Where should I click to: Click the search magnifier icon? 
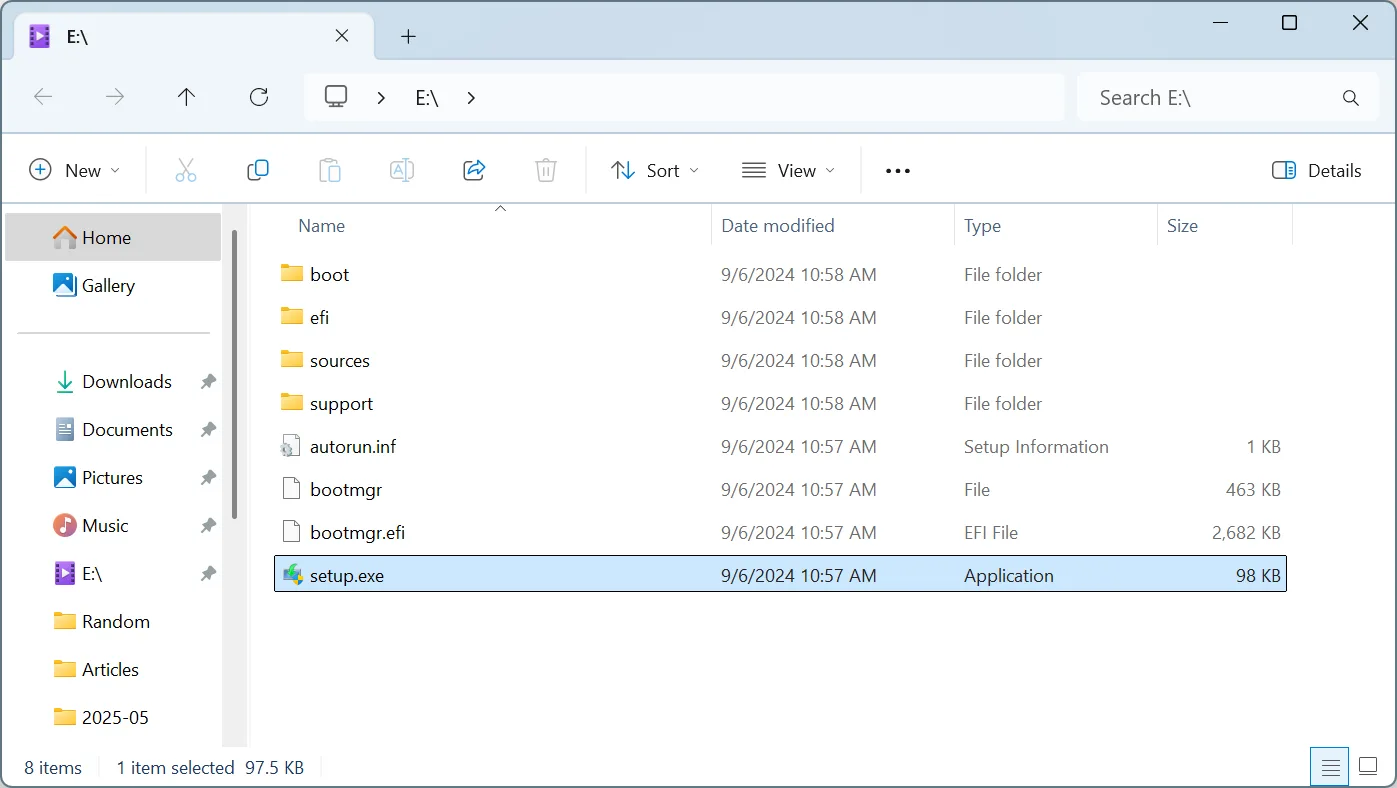(1351, 98)
